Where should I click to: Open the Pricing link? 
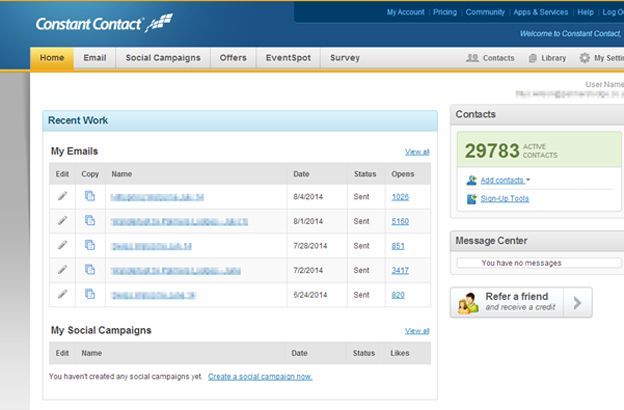tap(445, 12)
